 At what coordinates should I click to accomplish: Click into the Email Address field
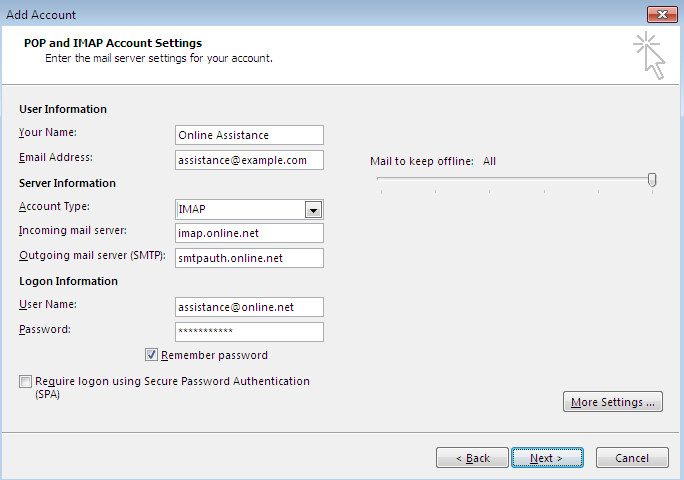248,160
